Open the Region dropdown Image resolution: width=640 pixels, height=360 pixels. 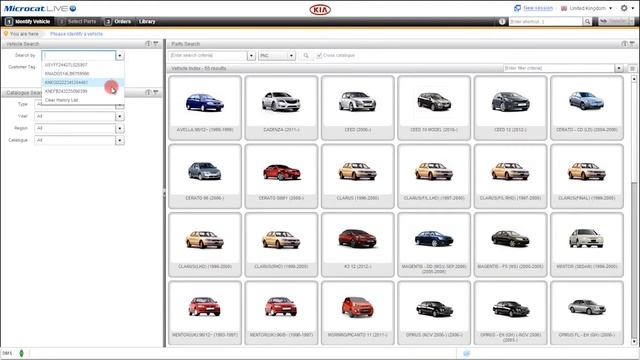pyautogui.click(x=120, y=128)
